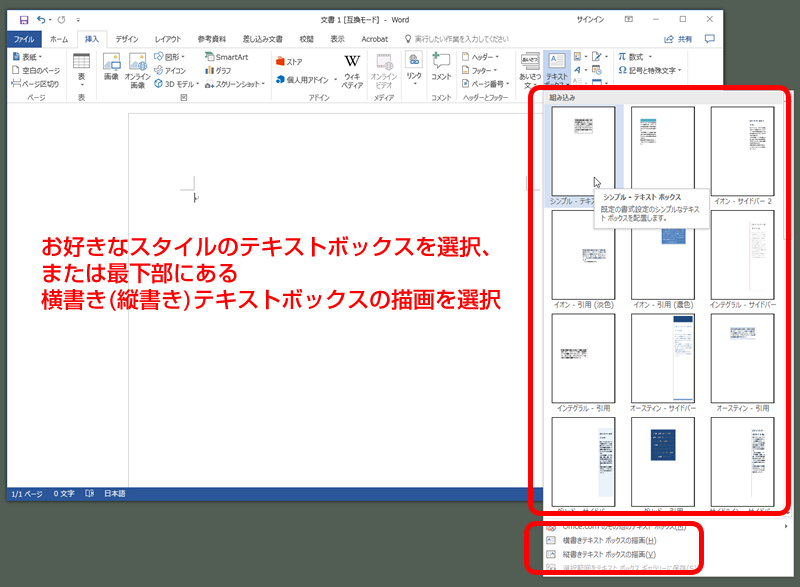Viewport: 800px width, 587px height.
Task: Pick the イオン - 引用 (濃色) text box thumbnail
Action: coord(663,257)
